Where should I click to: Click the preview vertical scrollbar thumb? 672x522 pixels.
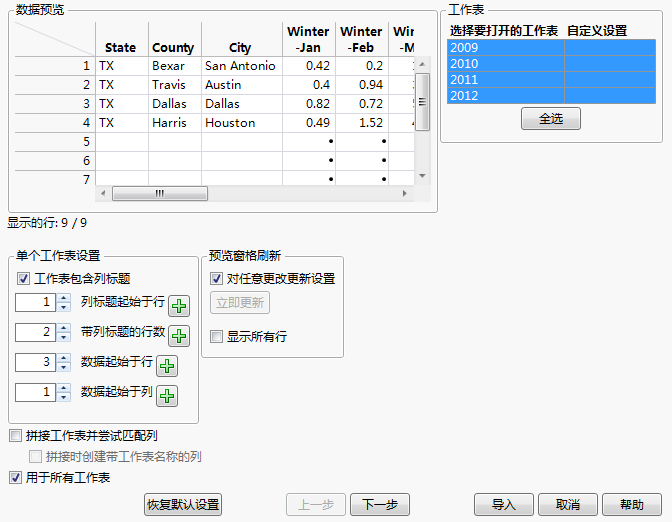423,102
